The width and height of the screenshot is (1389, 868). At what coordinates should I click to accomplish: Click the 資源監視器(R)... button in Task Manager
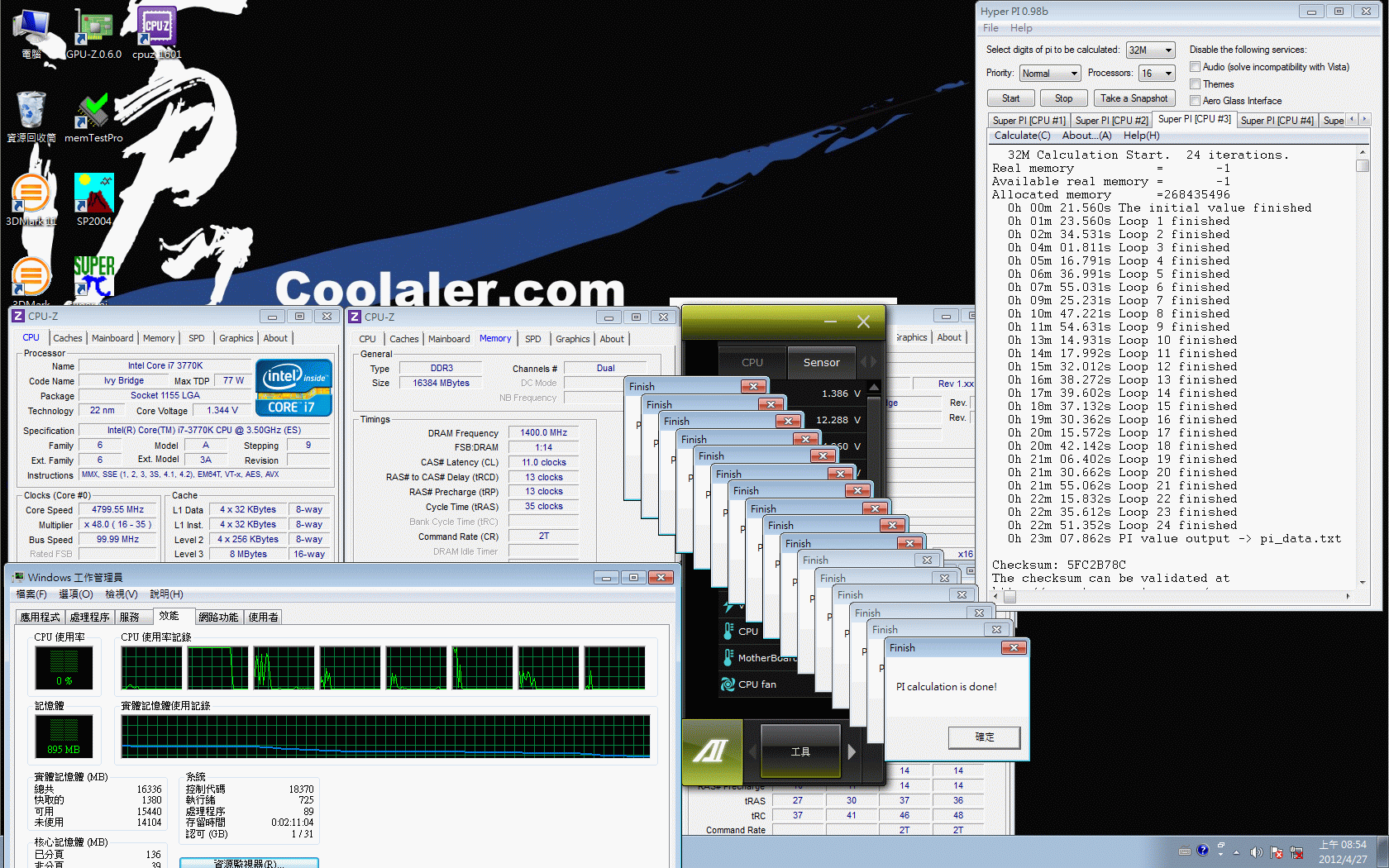click(x=249, y=863)
